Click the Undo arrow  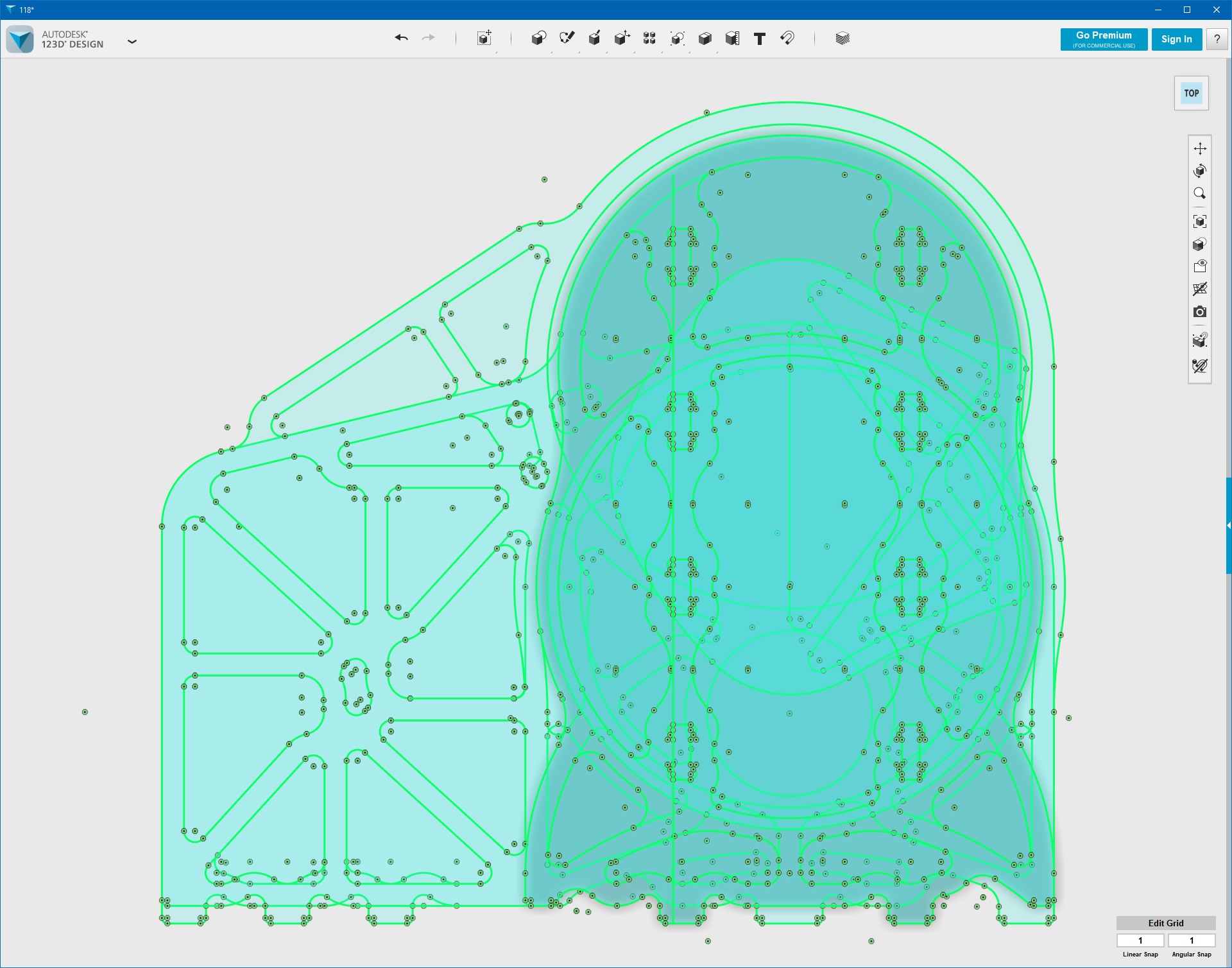point(401,39)
